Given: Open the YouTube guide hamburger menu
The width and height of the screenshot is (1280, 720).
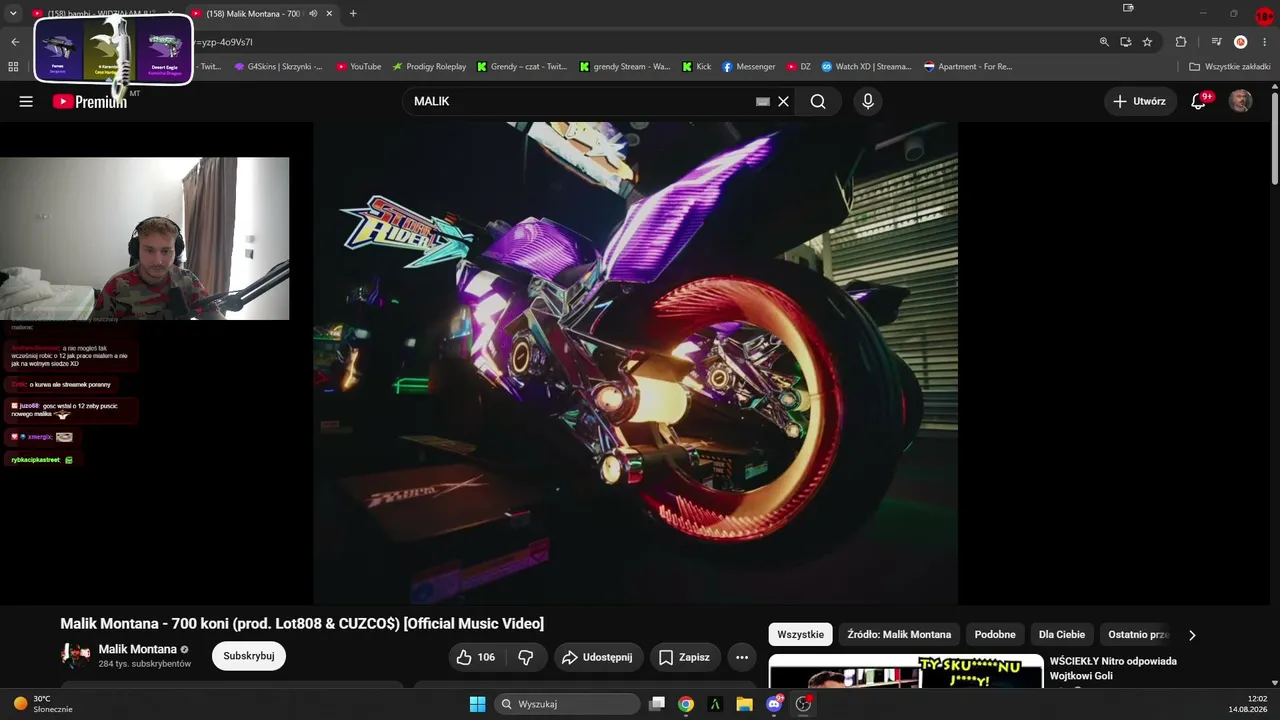Looking at the screenshot, I should pos(26,101).
